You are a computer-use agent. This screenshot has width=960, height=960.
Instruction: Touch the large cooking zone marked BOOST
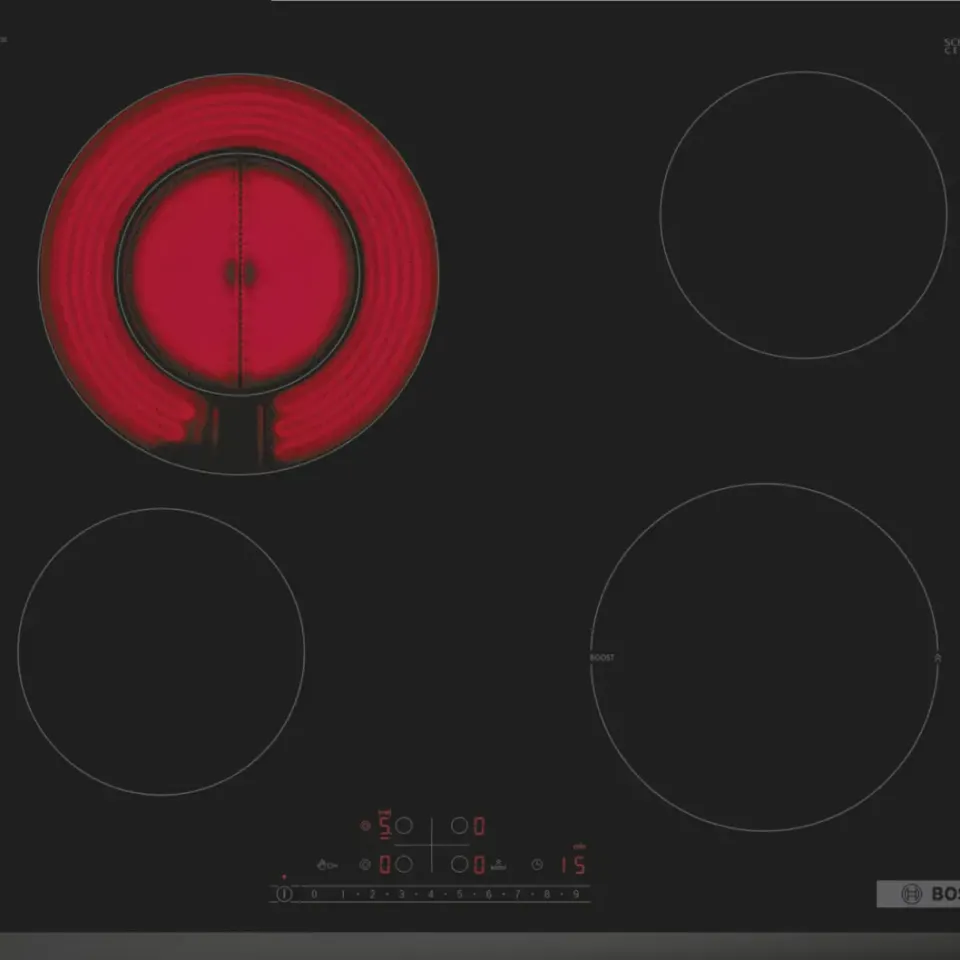764,658
